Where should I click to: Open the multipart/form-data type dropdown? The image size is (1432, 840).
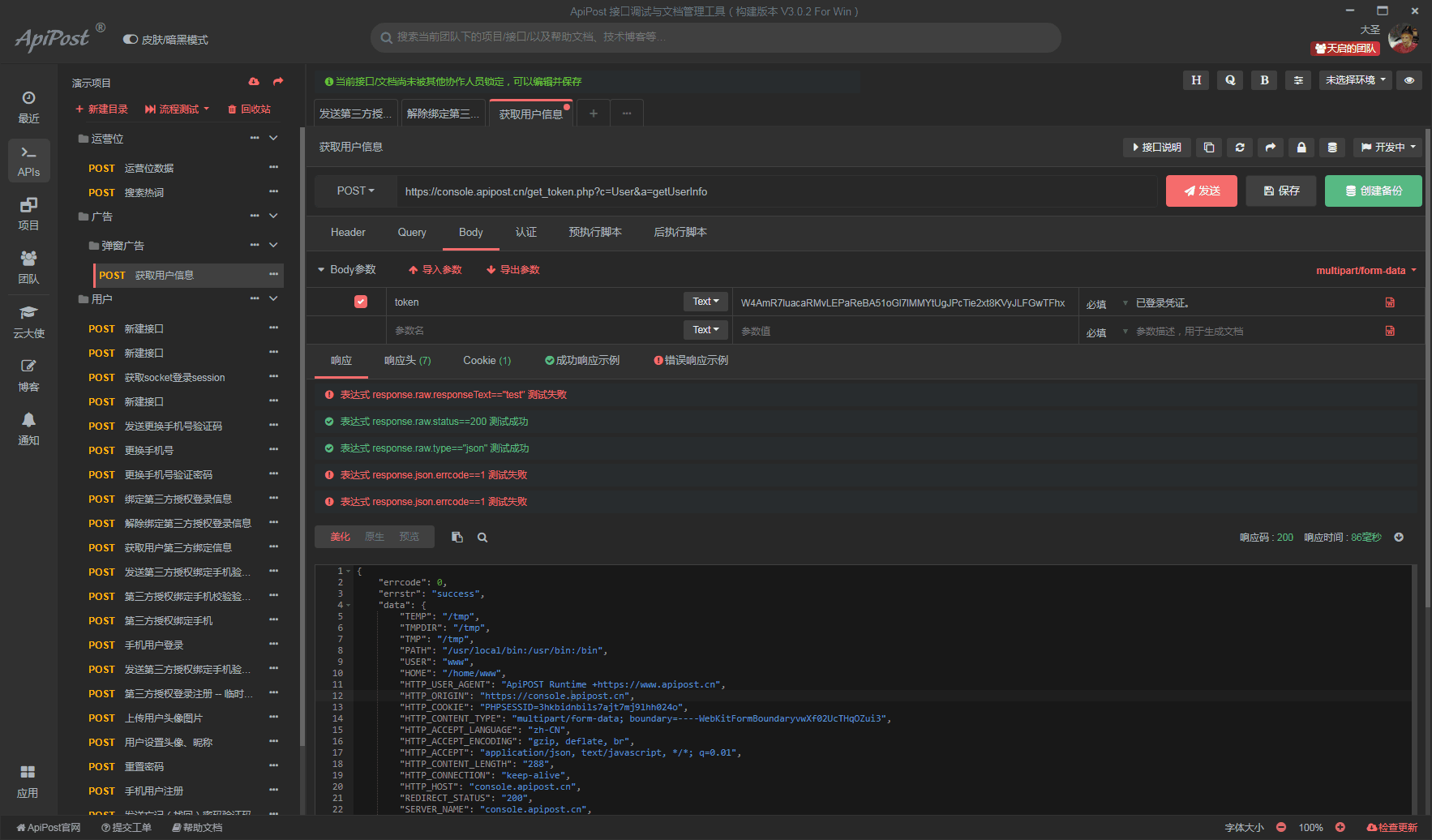(x=1366, y=271)
